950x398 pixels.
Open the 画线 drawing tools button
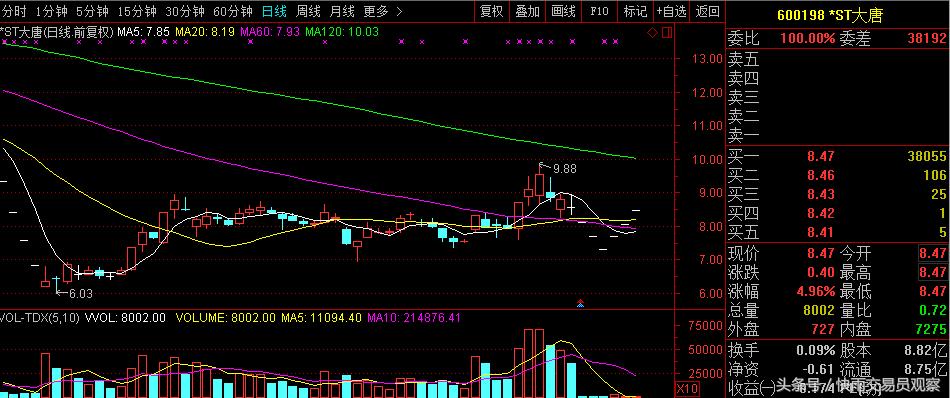tap(563, 11)
